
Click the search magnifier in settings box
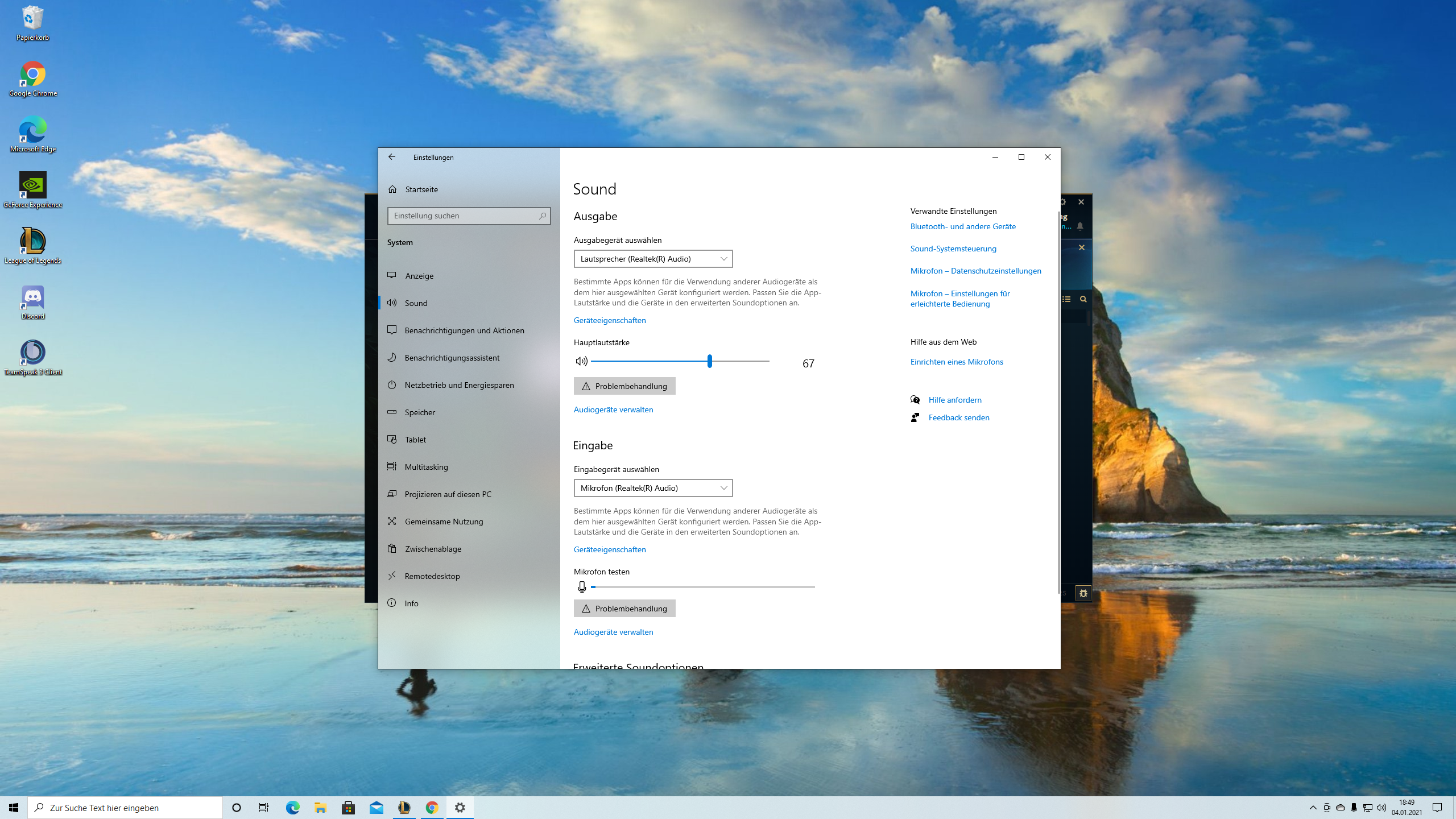pos(542,216)
